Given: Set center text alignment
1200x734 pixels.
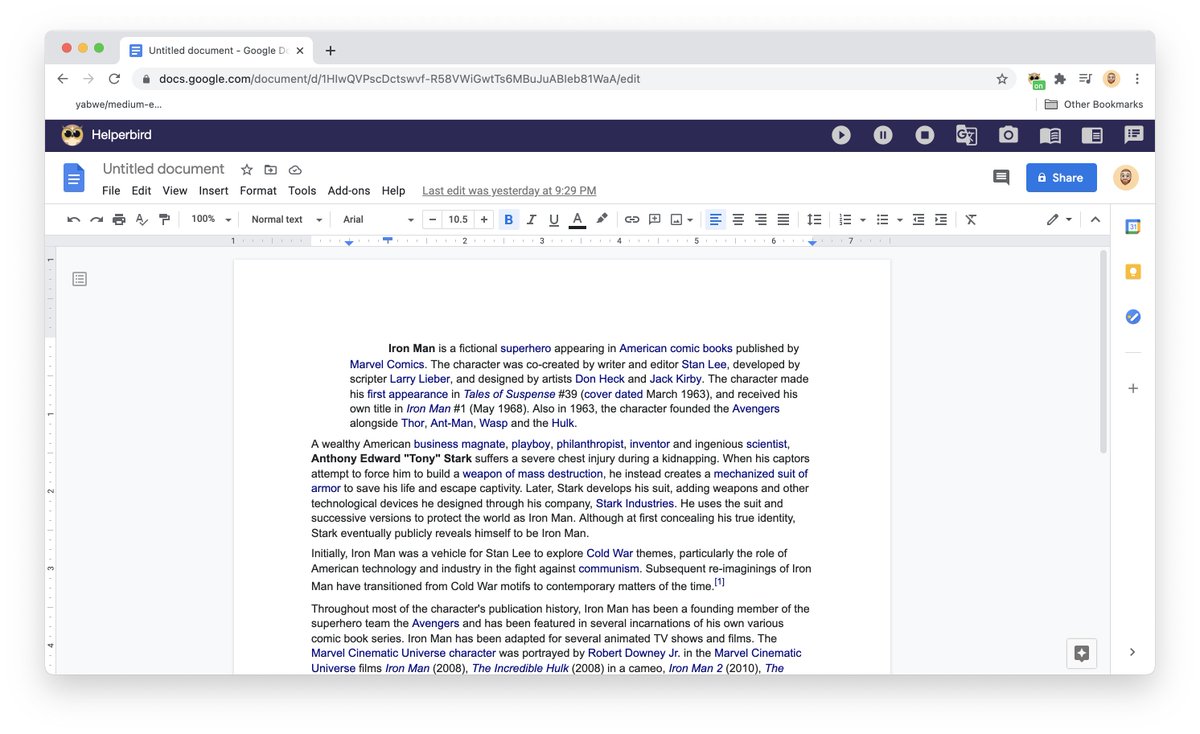Looking at the screenshot, I should tap(738, 220).
